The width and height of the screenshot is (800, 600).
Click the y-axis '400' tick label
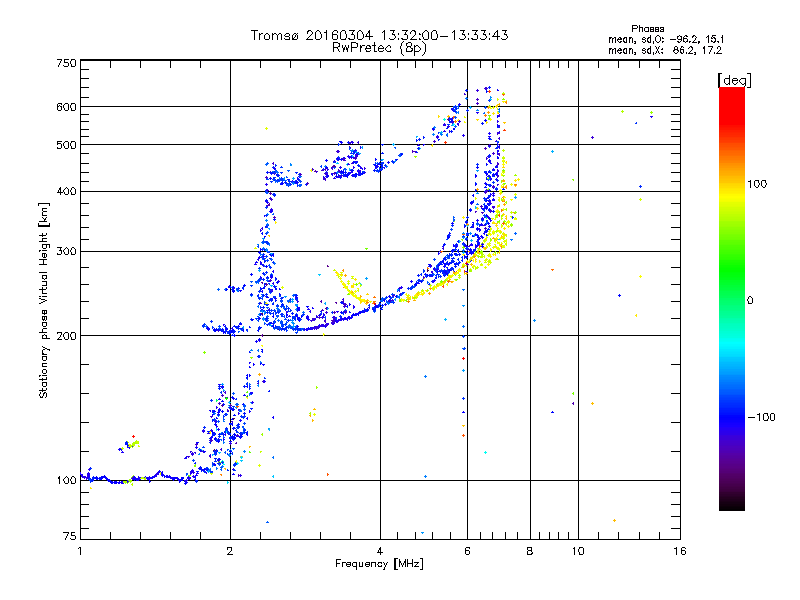(x=66, y=191)
